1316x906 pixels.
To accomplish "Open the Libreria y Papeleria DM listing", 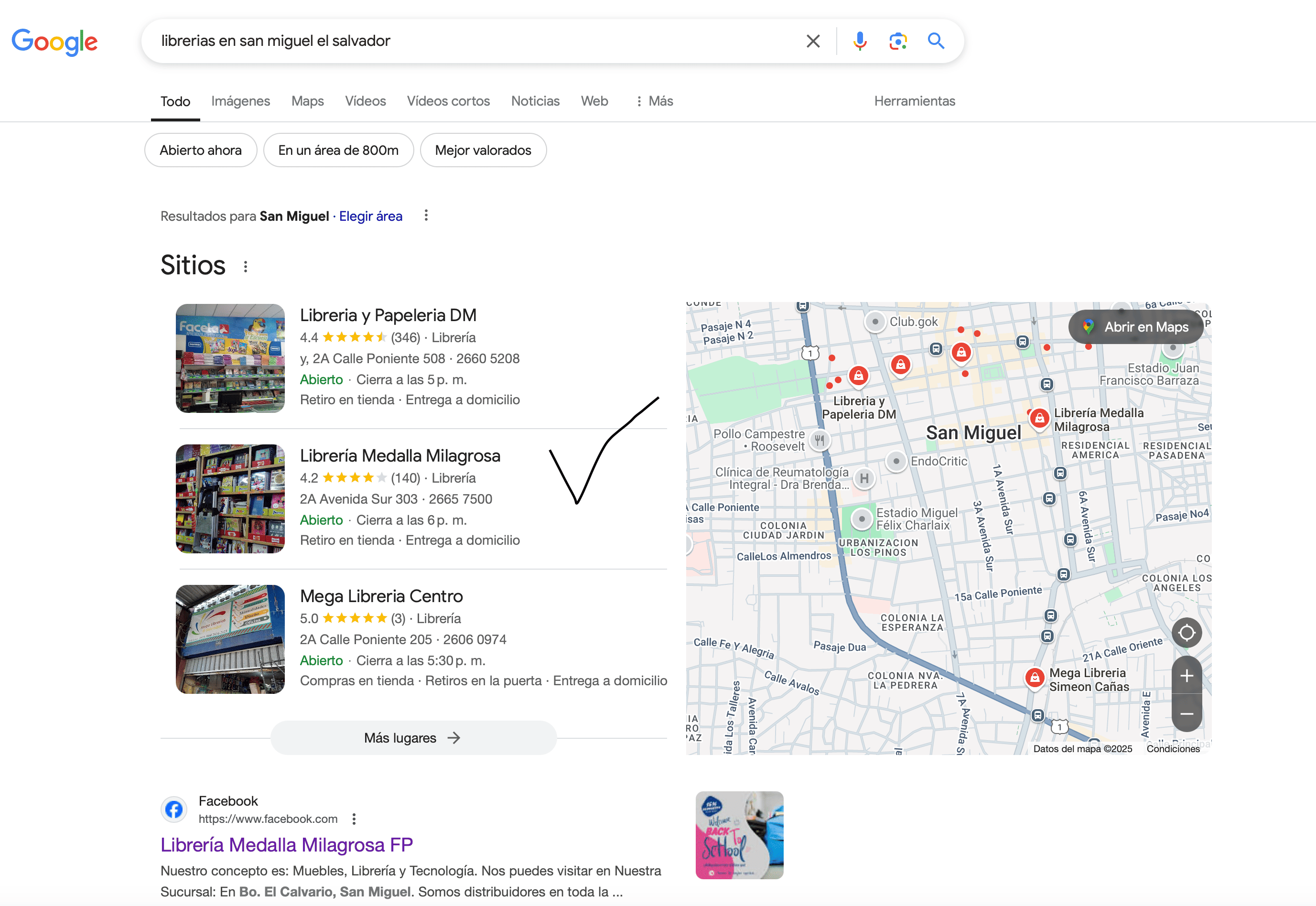I will click(388, 315).
